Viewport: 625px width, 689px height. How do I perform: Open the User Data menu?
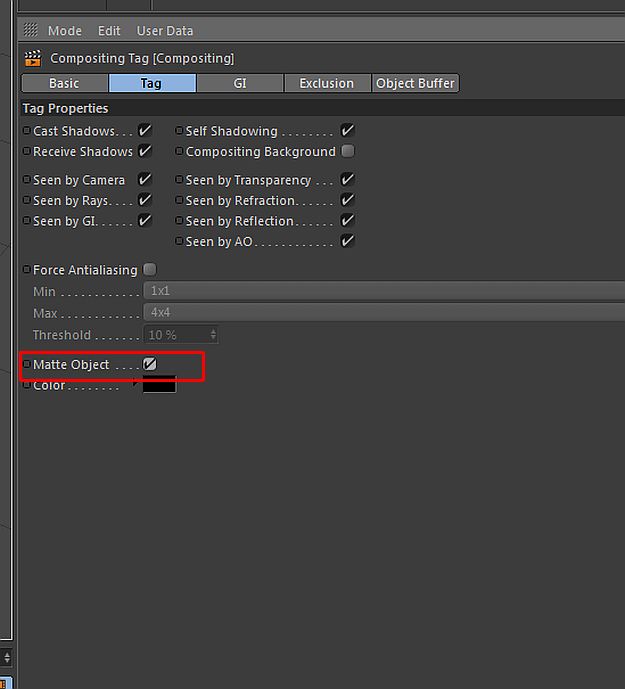coord(165,31)
